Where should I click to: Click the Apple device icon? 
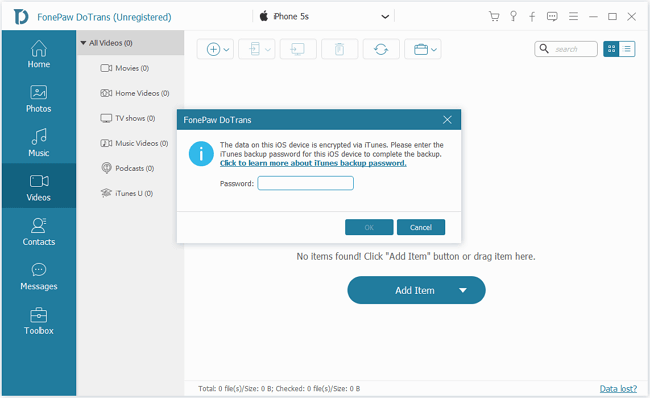coord(264,17)
